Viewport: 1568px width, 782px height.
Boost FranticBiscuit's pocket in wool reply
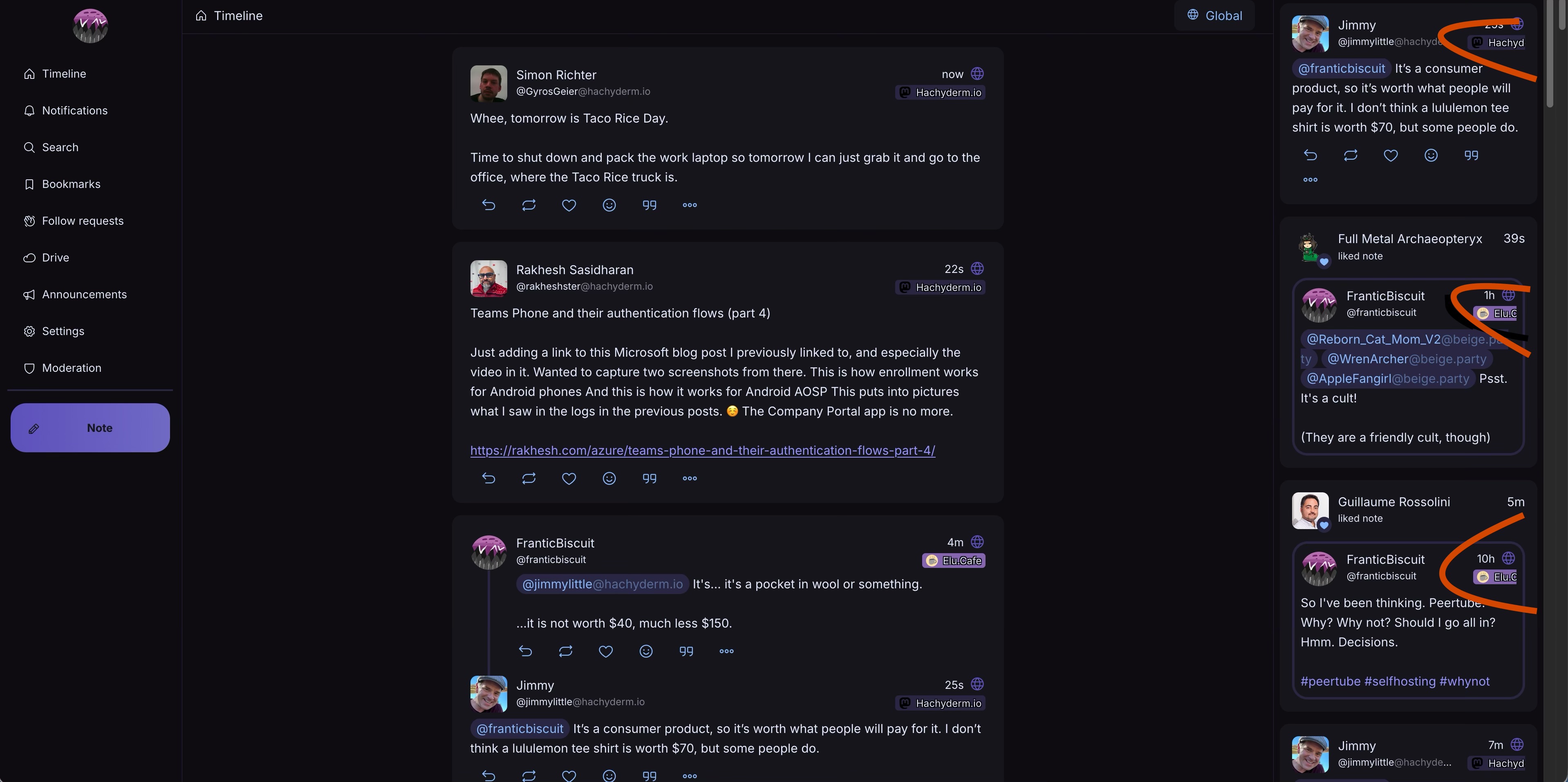tap(565, 651)
